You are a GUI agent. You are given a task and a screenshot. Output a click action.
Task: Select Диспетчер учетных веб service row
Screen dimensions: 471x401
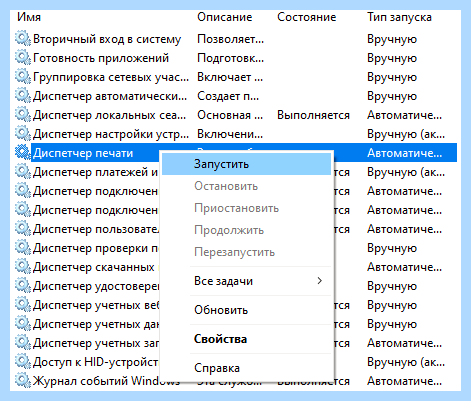tap(96, 305)
